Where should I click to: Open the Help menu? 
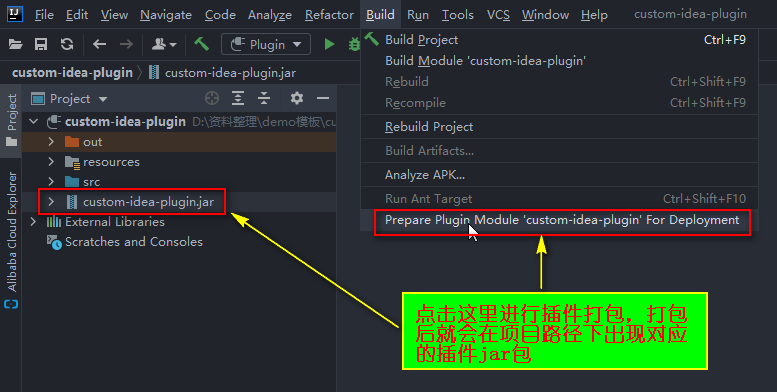pyautogui.click(x=594, y=15)
